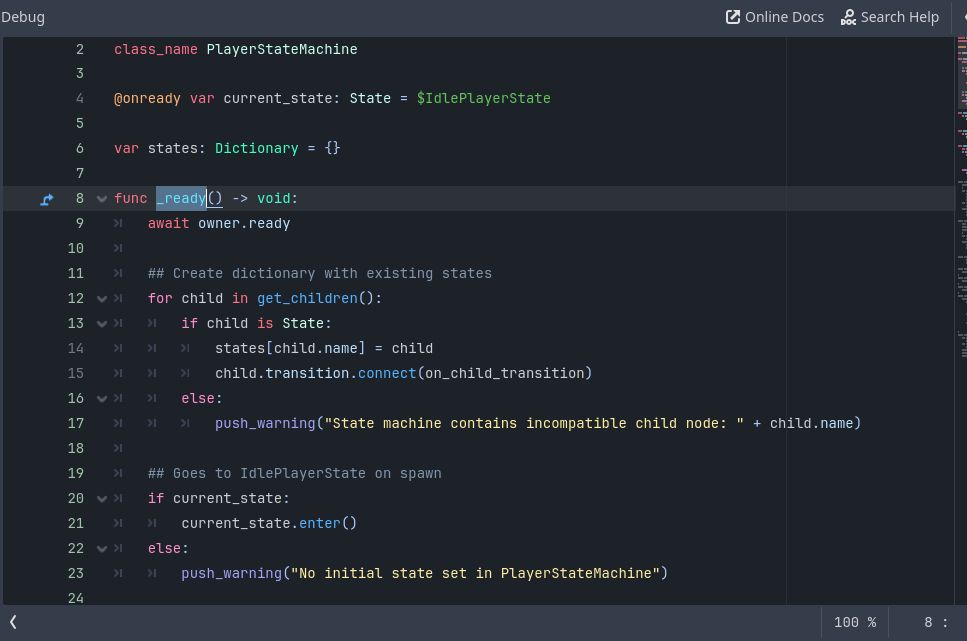Screen dimensions: 967x641
Task: Click line number 15 in the gutter
Action: [x=75, y=373]
